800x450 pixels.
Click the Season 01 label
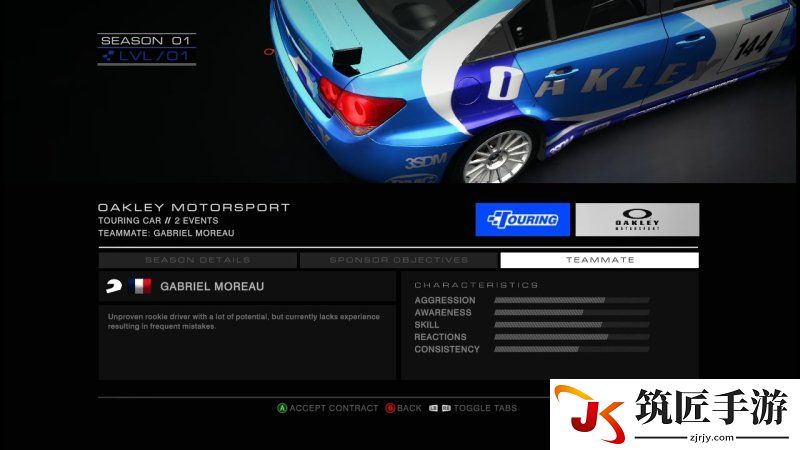[x=146, y=40]
